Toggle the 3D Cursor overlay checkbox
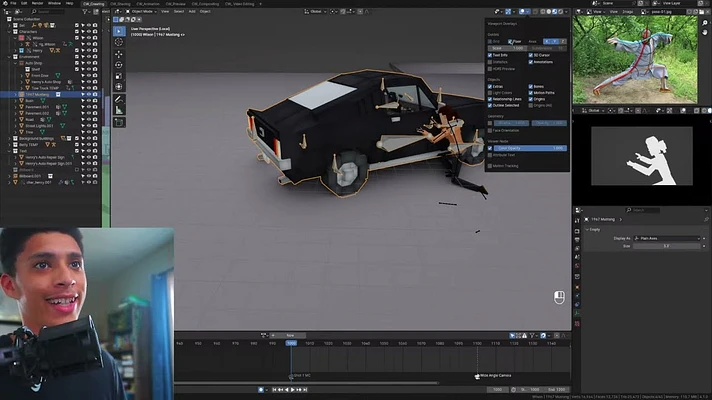The image size is (712, 400). (x=530, y=55)
